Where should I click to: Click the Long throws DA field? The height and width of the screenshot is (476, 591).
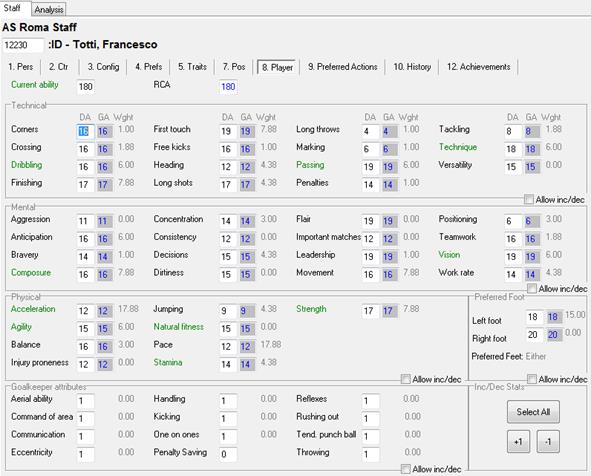[371, 132]
